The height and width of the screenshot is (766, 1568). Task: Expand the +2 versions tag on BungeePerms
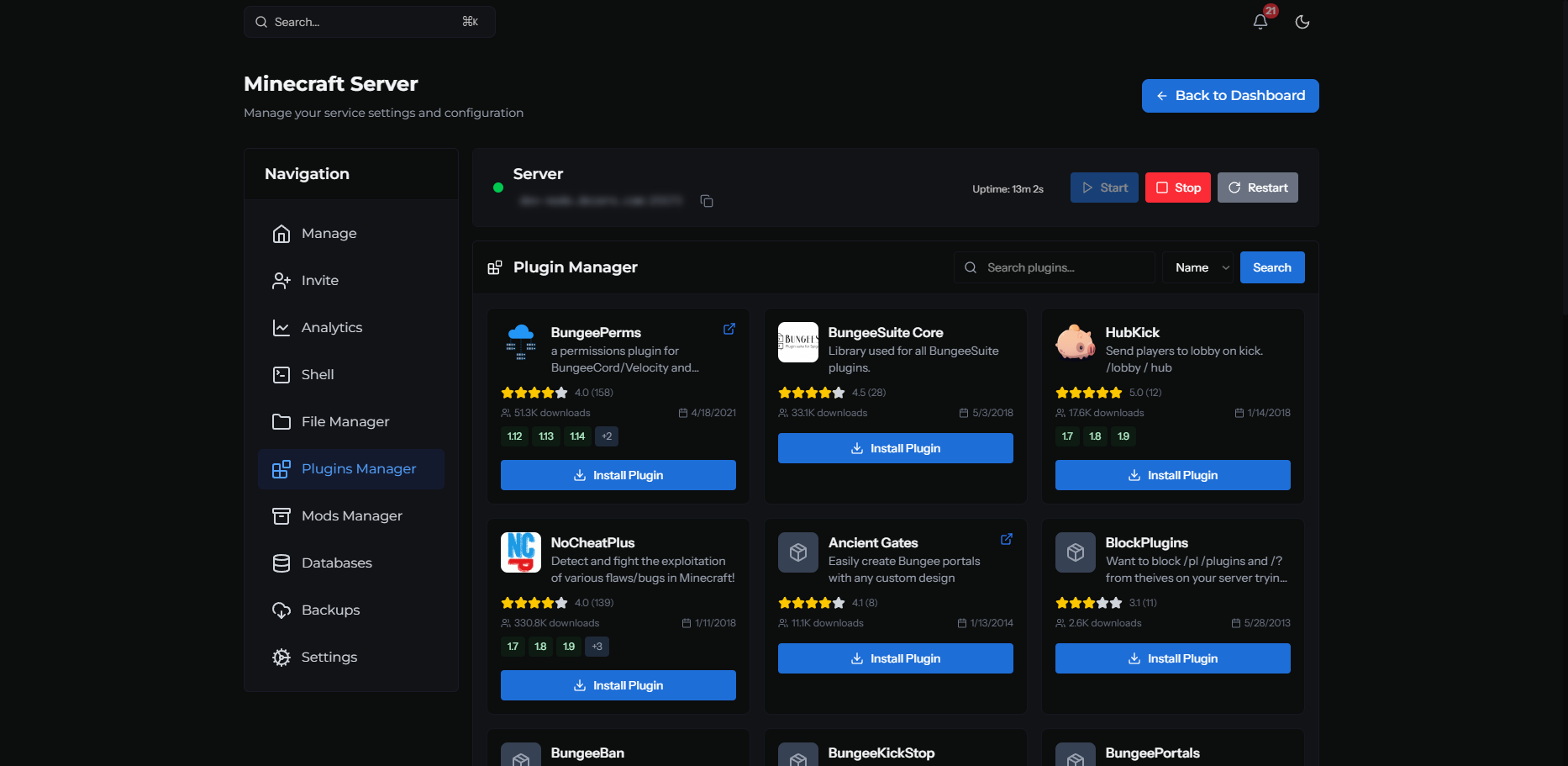click(607, 436)
